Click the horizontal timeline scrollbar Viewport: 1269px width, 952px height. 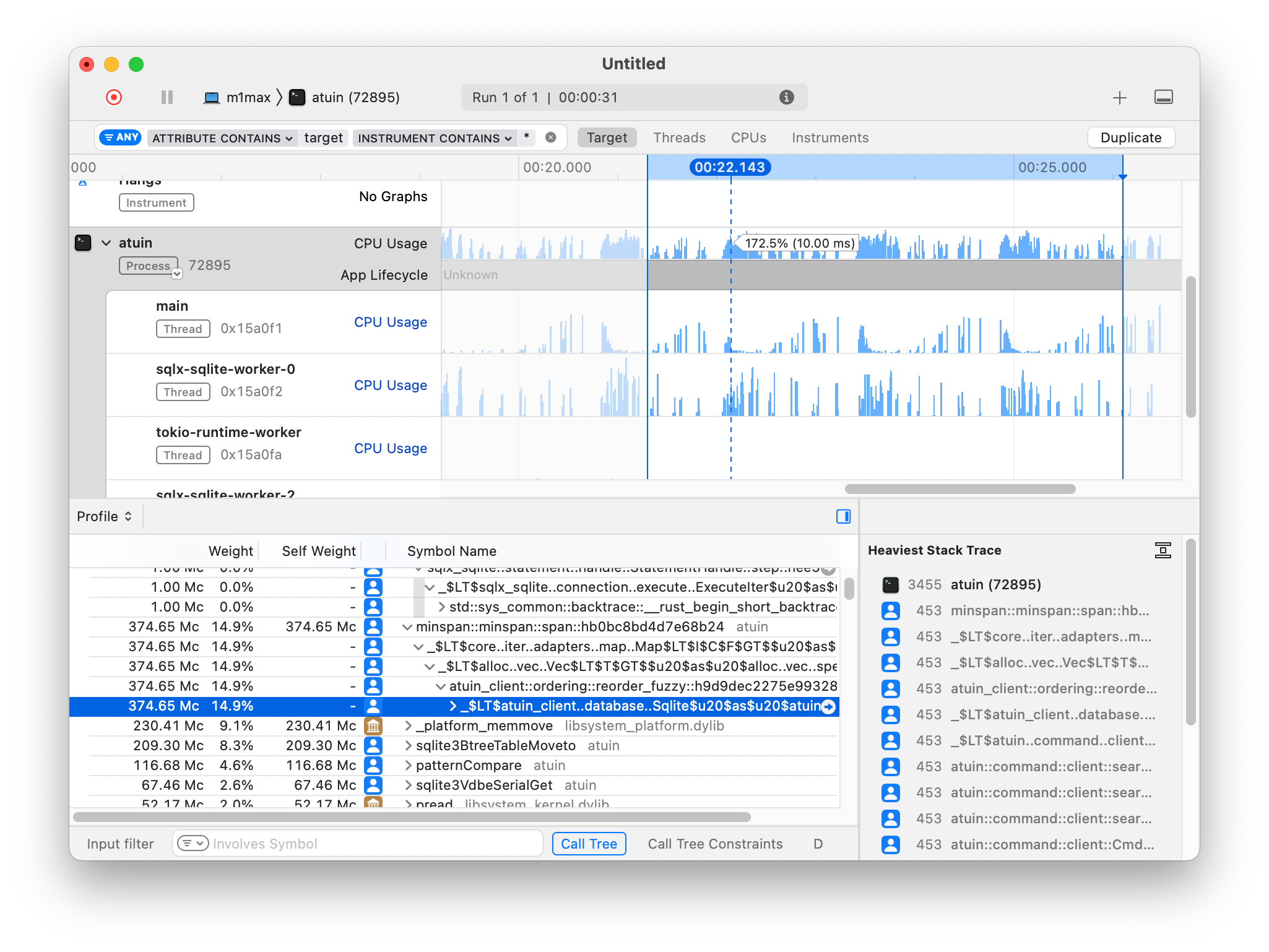(x=959, y=489)
